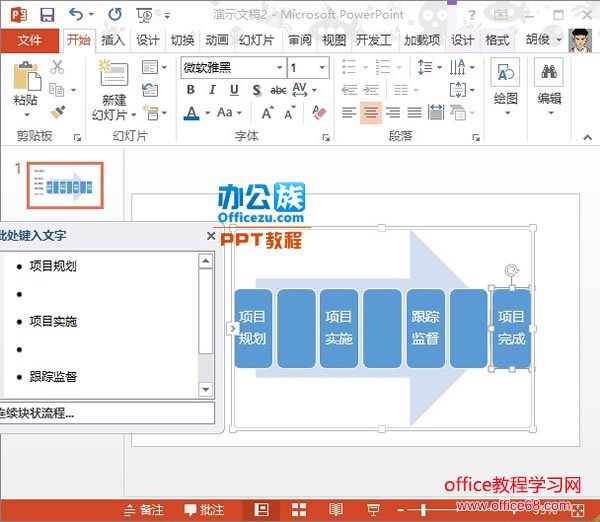Switch to Slide Sorter view in status bar
The image size is (600, 522).
pos(298,510)
